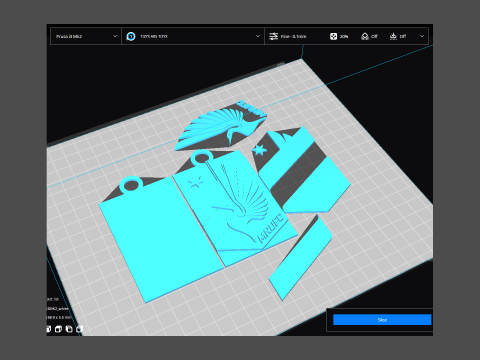The image size is (480, 360).
Task: Click the Fine 0.1mm profile label
Action: 293,36
